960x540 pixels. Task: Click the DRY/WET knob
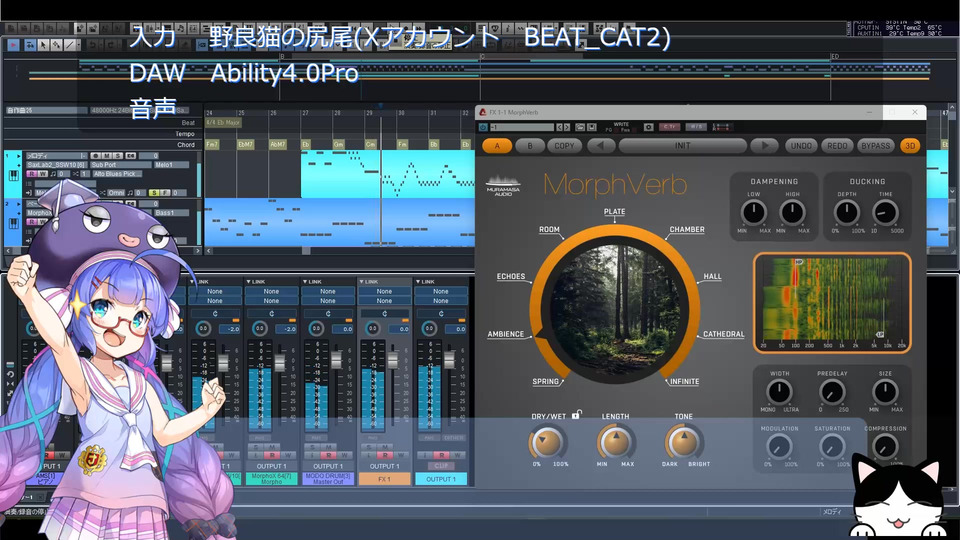pyautogui.click(x=547, y=443)
